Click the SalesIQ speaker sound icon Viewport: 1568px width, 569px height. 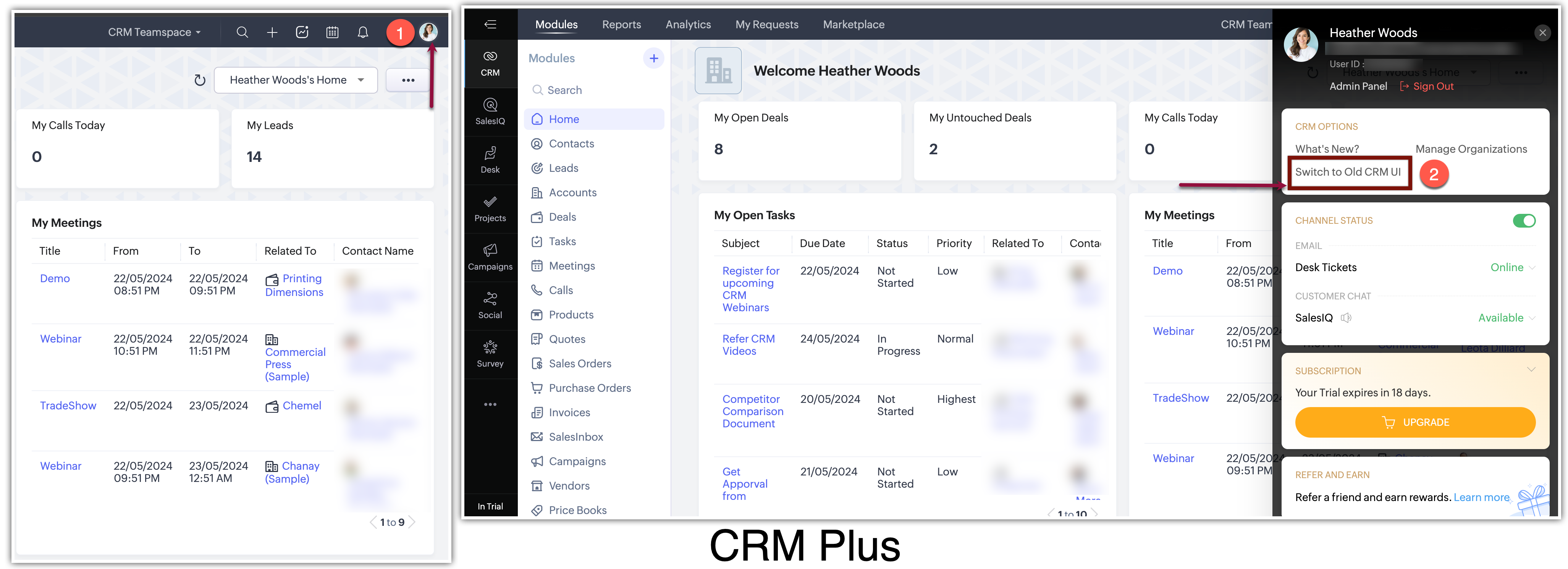click(1346, 318)
